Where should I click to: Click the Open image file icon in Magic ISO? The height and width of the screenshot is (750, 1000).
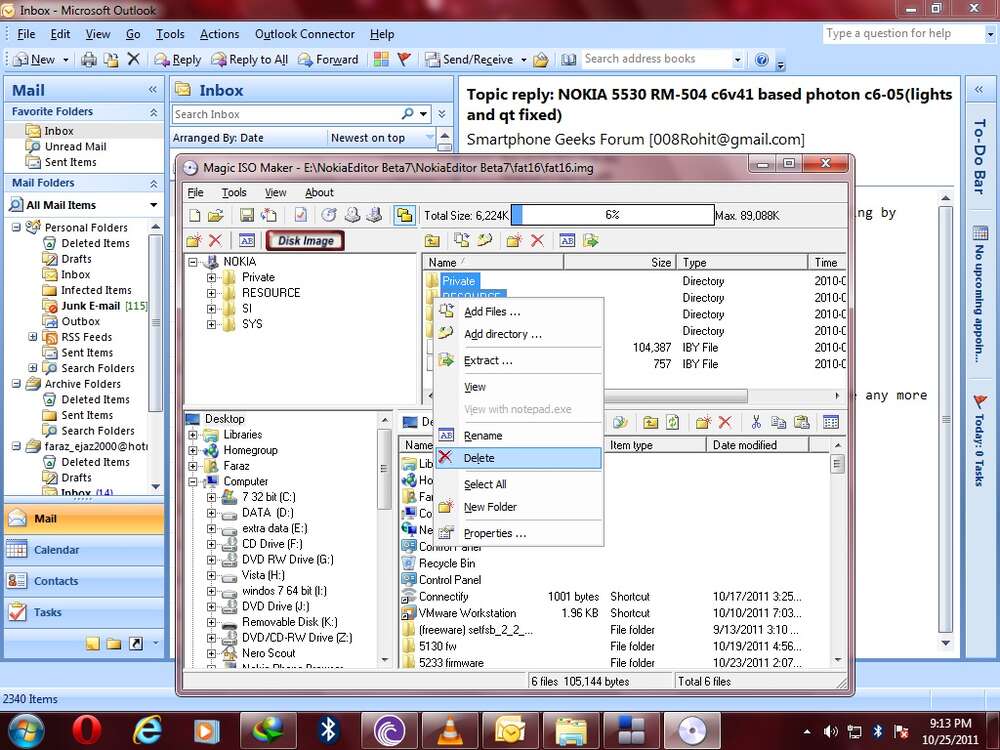[216, 216]
